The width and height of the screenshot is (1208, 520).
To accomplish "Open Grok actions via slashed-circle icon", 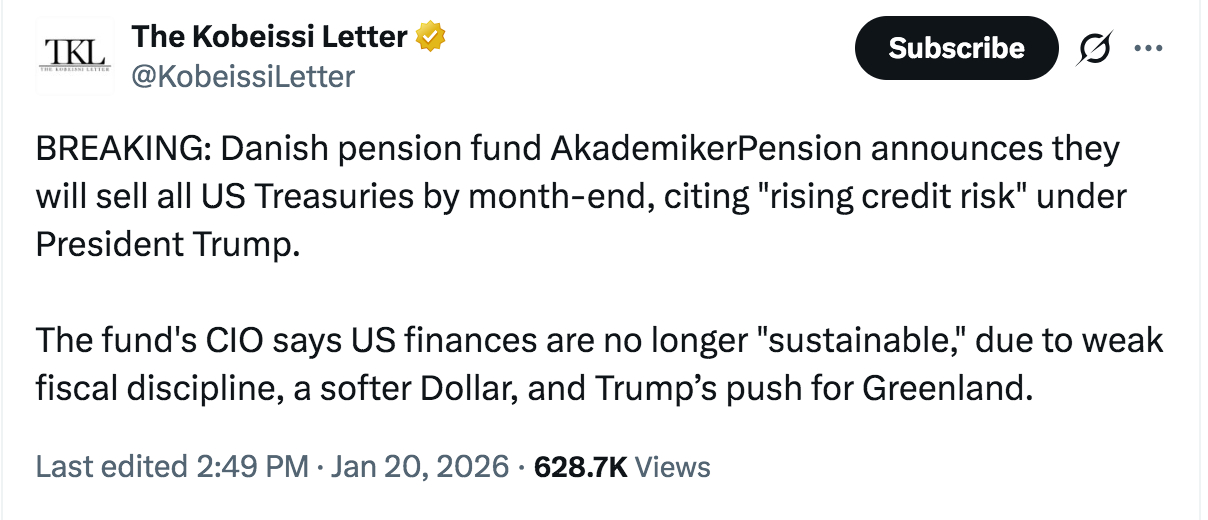I will pos(1091,48).
